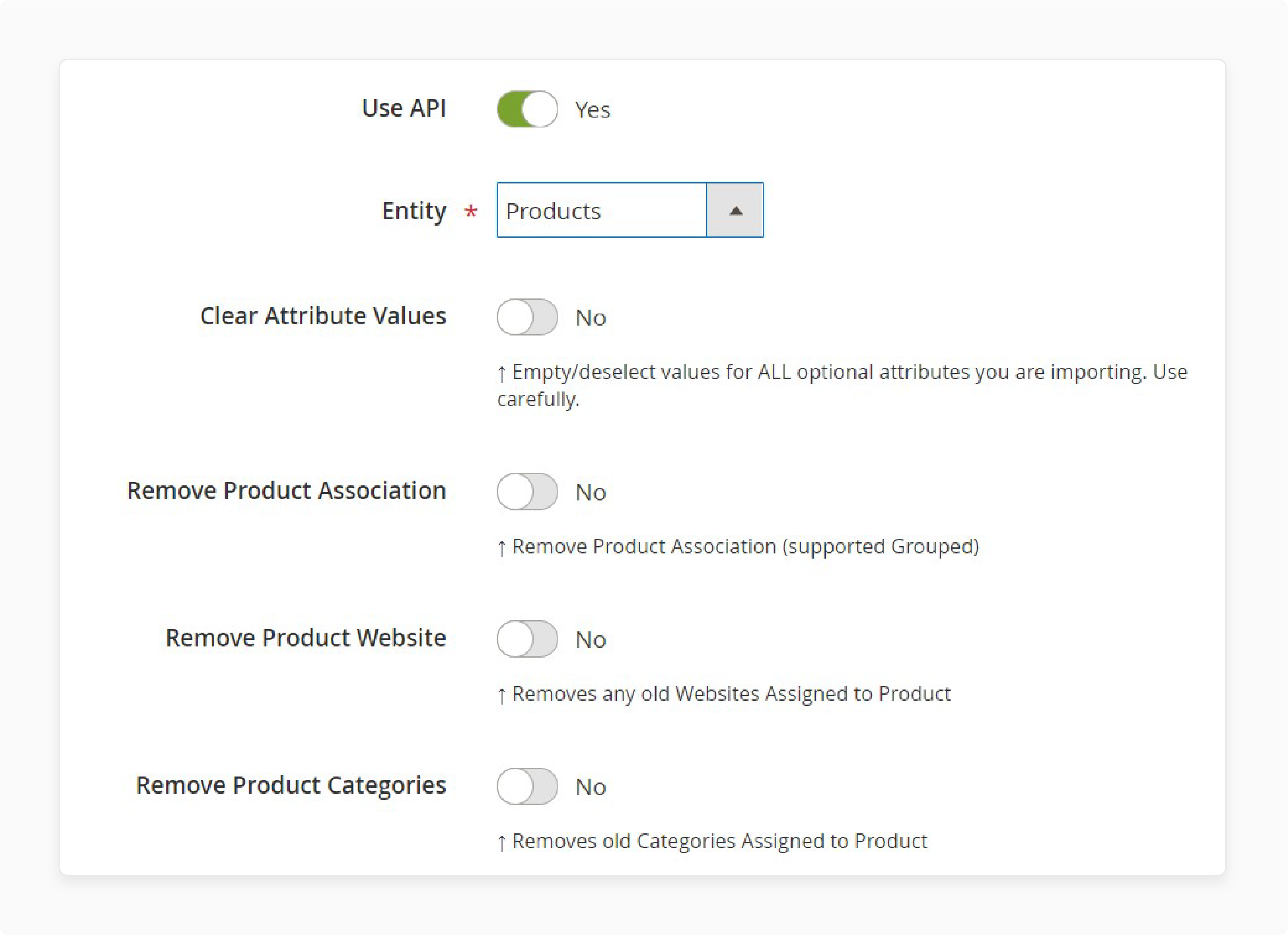Click Yes label next to Use API
This screenshot has width=1288, height=935.
click(x=594, y=109)
